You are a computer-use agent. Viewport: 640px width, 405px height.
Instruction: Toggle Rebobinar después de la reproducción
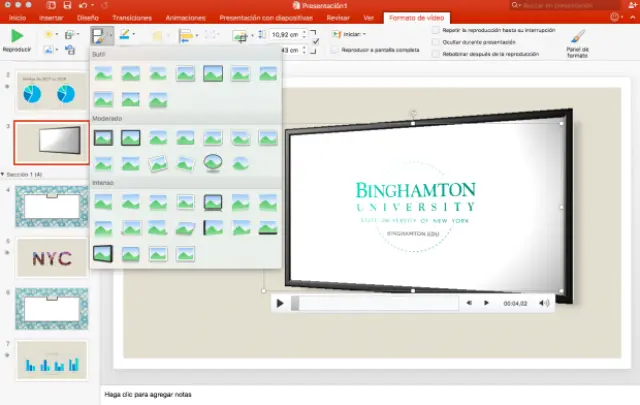pos(435,54)
